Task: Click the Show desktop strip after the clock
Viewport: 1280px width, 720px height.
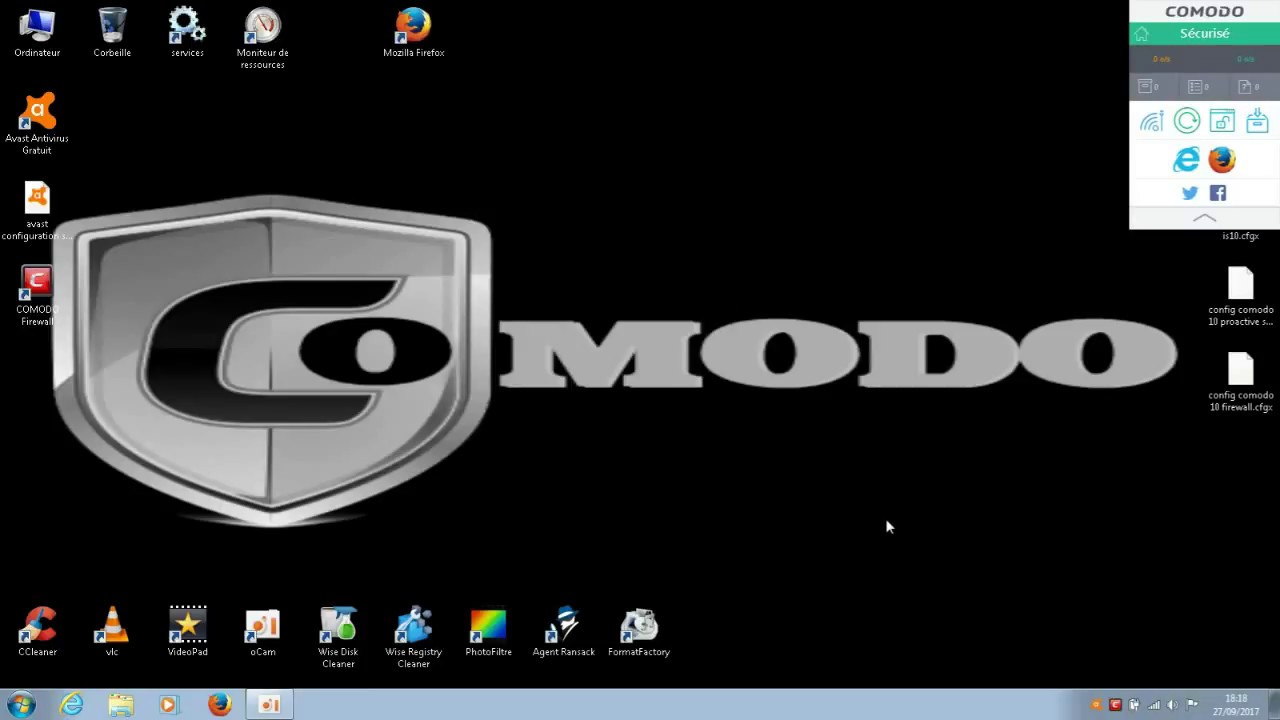Action: (1273, 705)
